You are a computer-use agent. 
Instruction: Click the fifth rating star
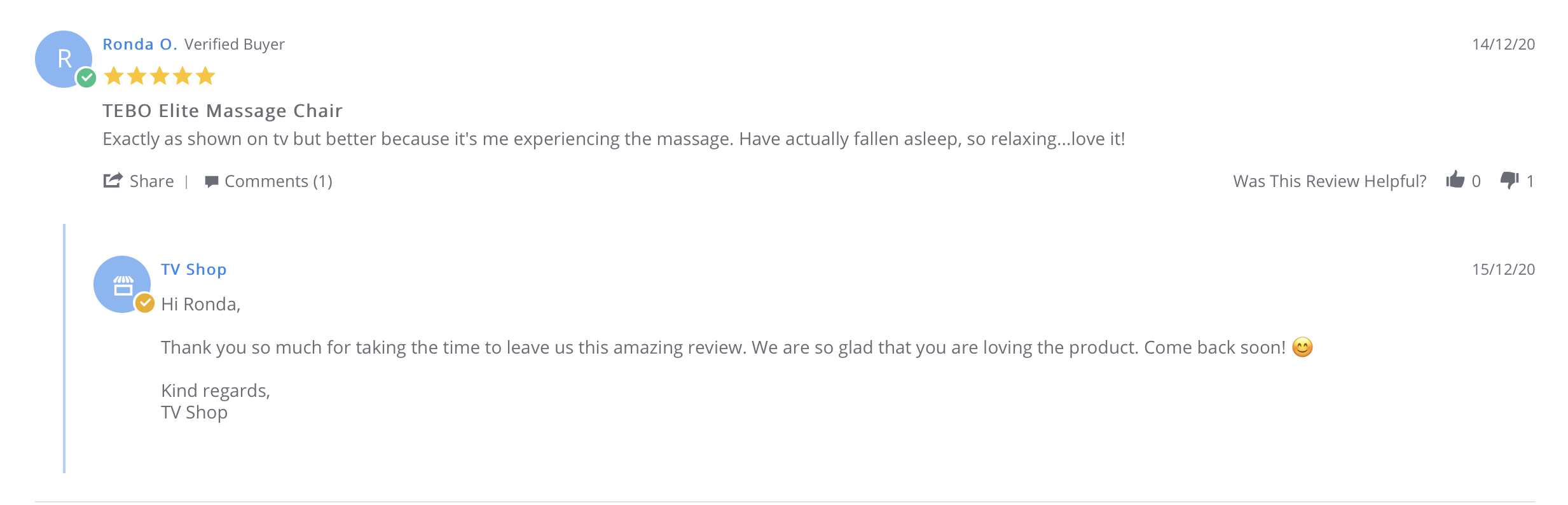coord(205,76)
